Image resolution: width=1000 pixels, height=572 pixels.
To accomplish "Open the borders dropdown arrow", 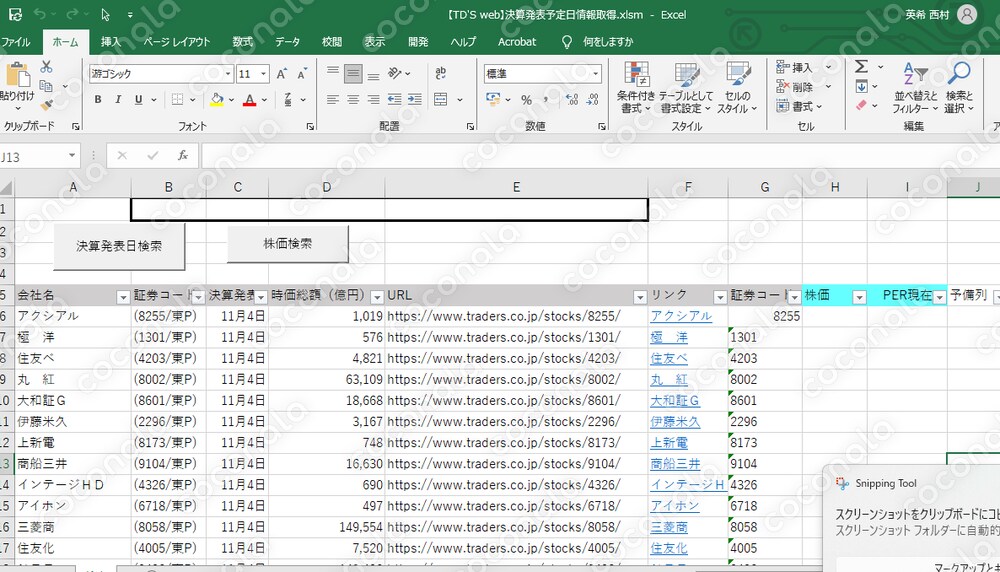I will [x=193, y=100].
